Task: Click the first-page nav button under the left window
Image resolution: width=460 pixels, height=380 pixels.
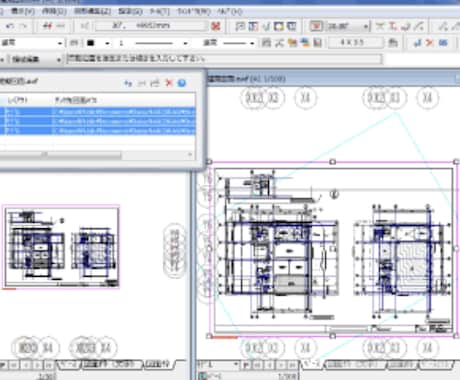Action: [x=13, y=365]
